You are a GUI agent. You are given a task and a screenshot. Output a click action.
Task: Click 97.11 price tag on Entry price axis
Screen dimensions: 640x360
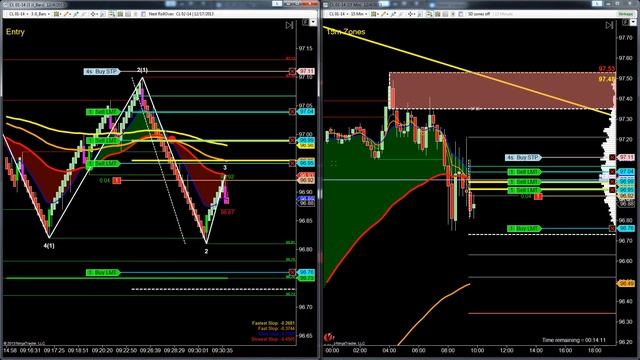pos(306,71)
